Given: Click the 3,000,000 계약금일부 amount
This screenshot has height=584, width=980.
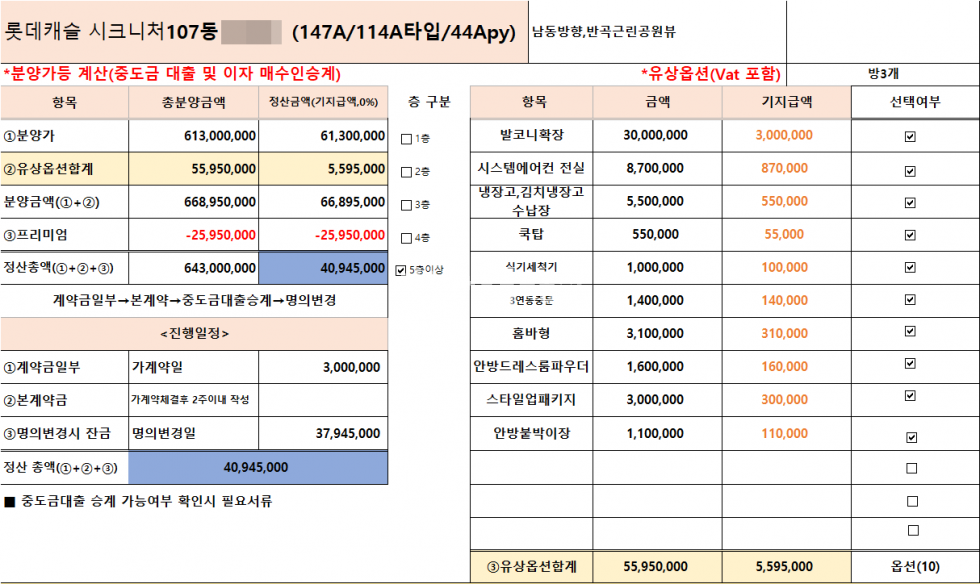Looking at the screenshot, I should 323,367.
